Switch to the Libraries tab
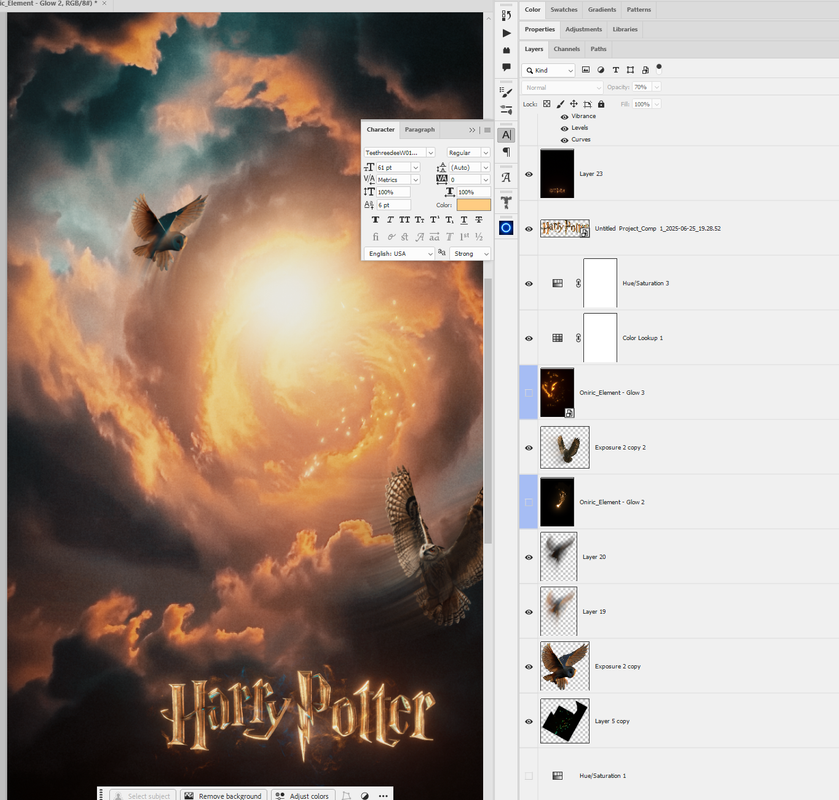839x800 pixels. (x=625, y=29)
